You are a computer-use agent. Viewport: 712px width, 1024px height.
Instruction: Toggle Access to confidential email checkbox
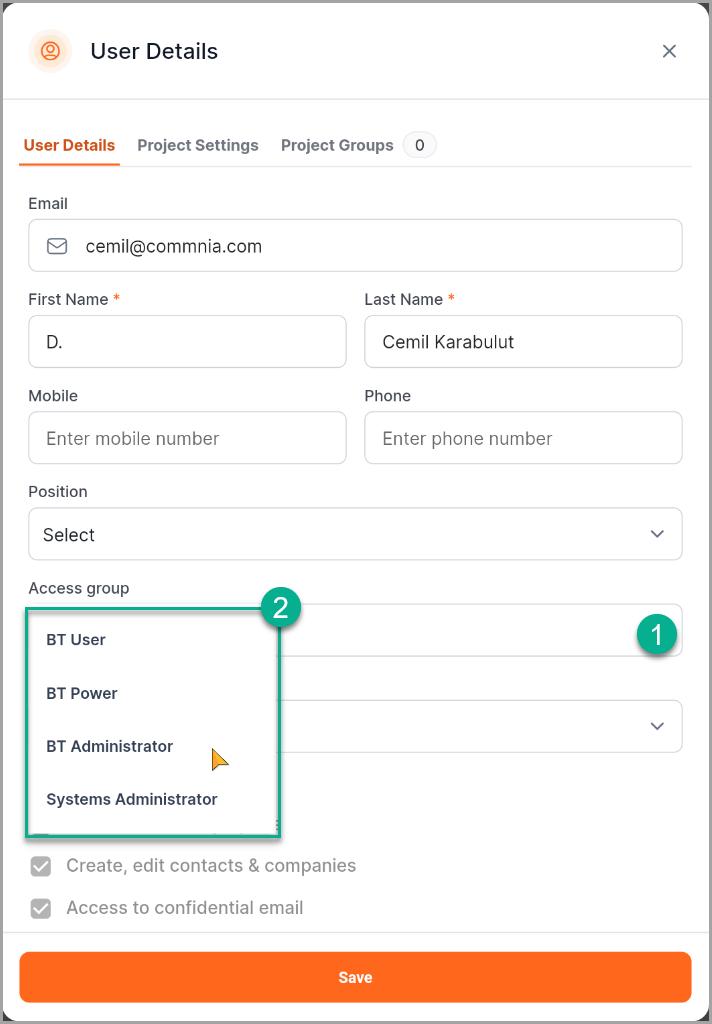41,909
